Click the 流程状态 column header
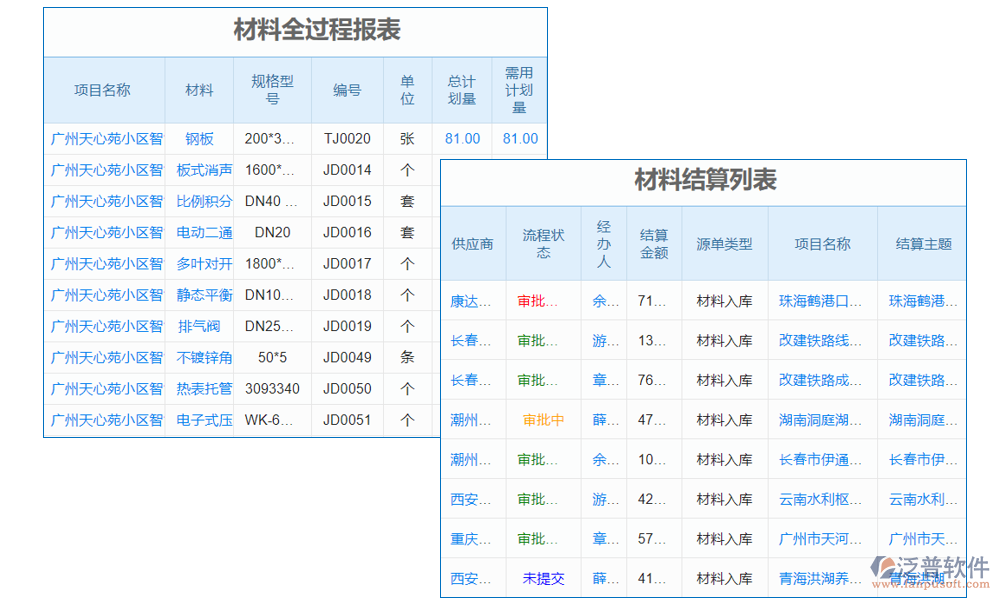Viewport: 1000px width, 600px height. (x=543, y=244)
